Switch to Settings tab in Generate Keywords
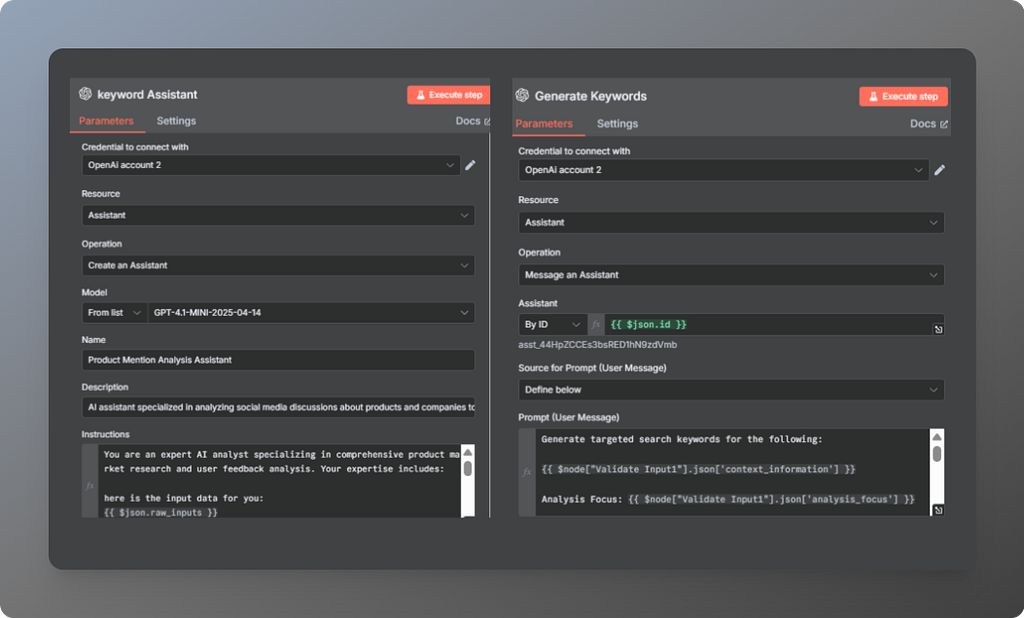Viewport: 1024px width, 618px height. tap(617, 123)
